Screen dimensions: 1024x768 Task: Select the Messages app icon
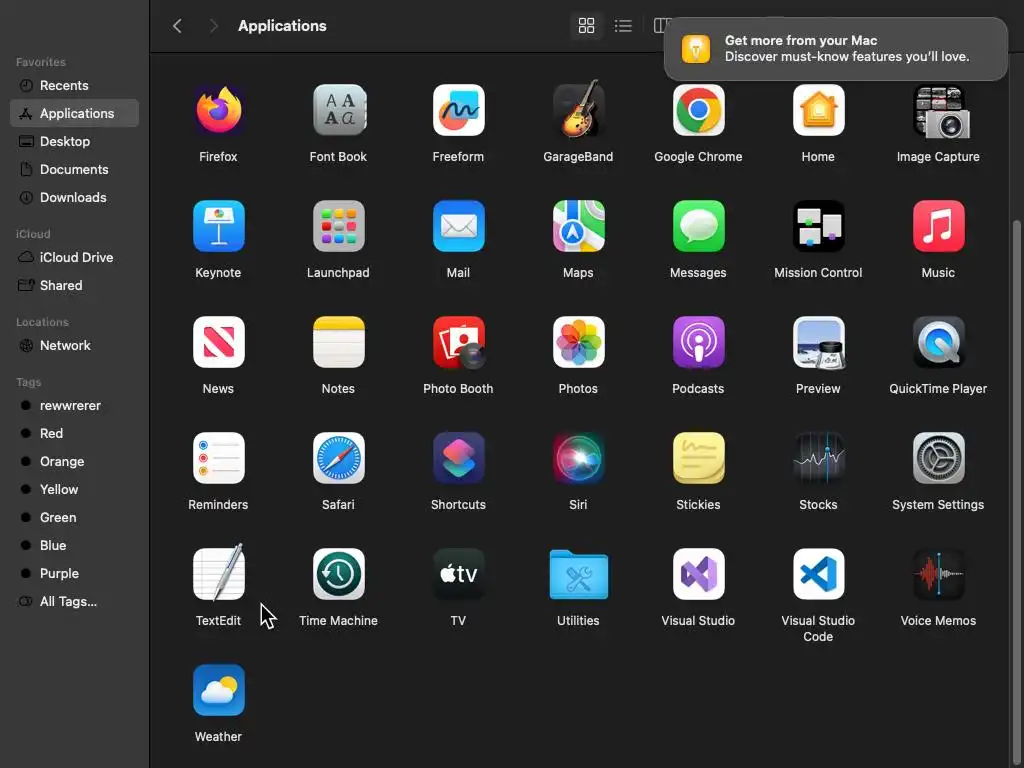pyautogui.click(x=698, y=226)
